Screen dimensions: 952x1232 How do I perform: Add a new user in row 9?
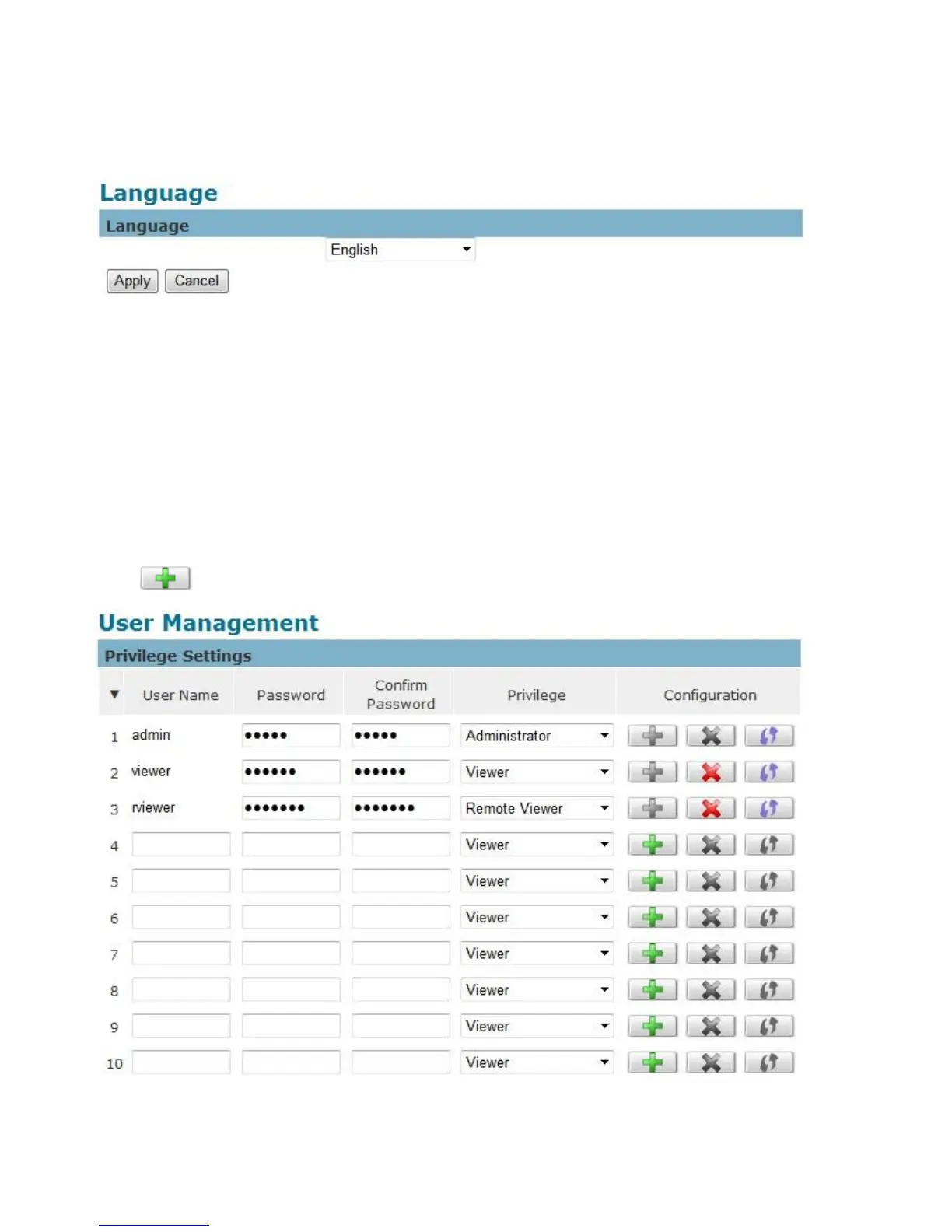[x=653, y=1026]
